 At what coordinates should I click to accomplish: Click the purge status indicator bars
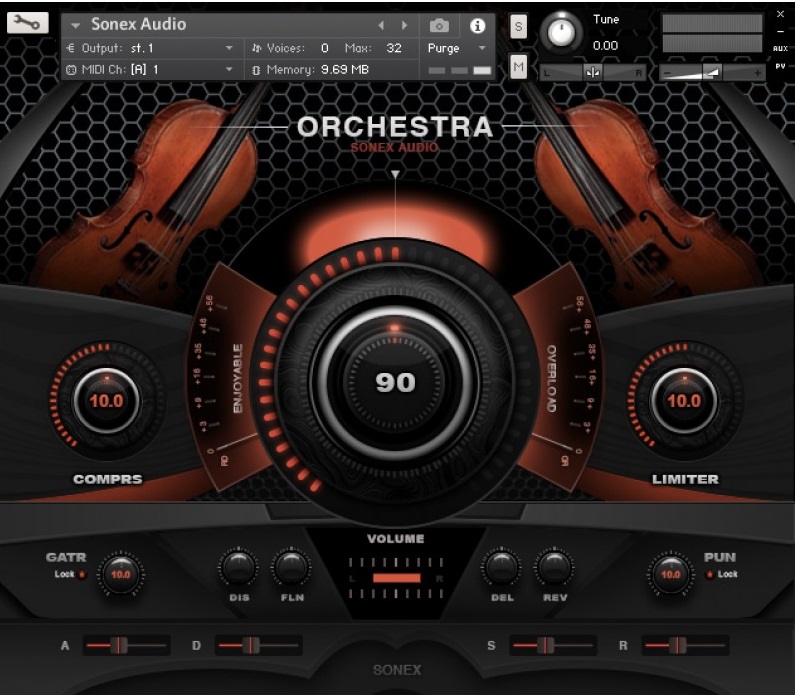coord(459,70)
